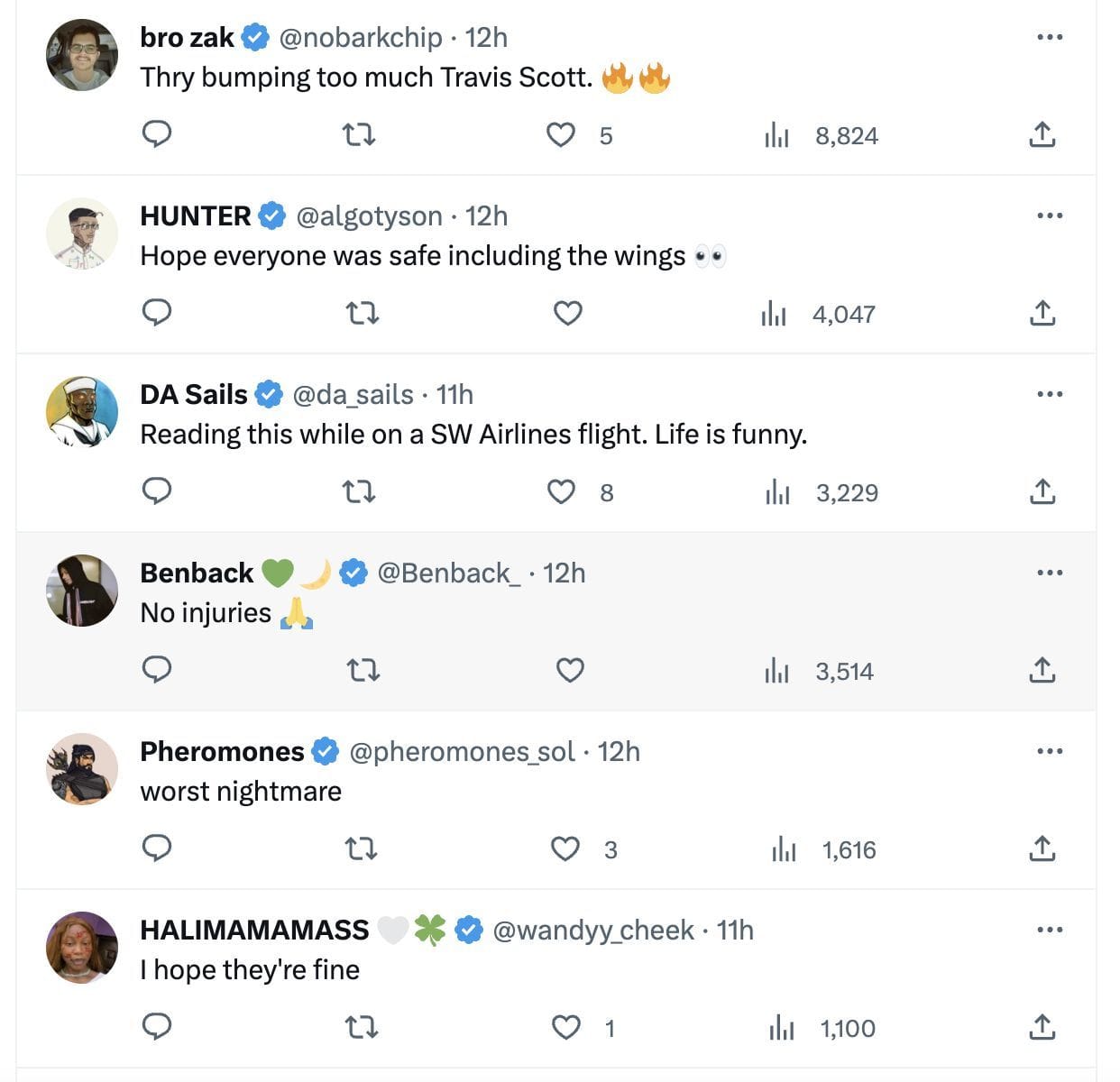Open the @nobarkchip profile handle
Screen dimensions: 1120x1082
point(361,38)
